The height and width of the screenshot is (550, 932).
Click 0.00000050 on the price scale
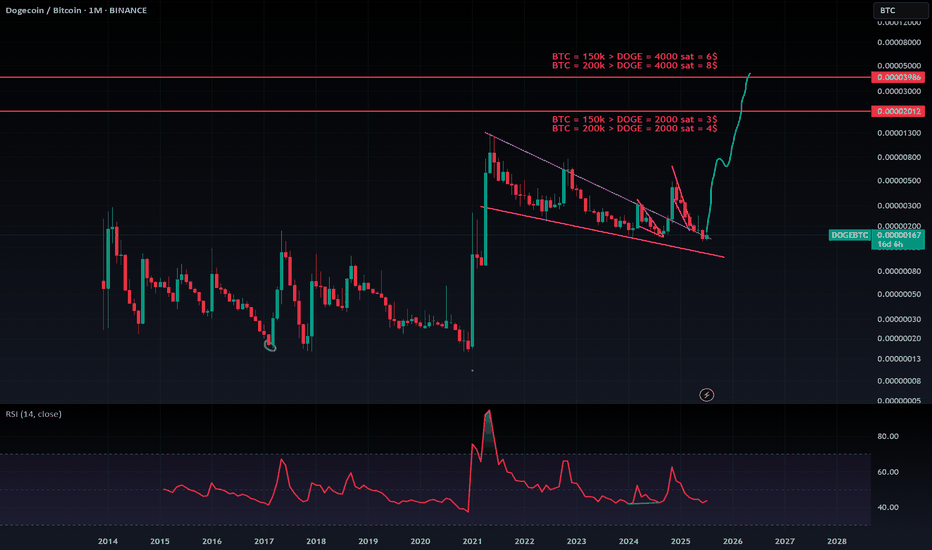pos(899,294)
